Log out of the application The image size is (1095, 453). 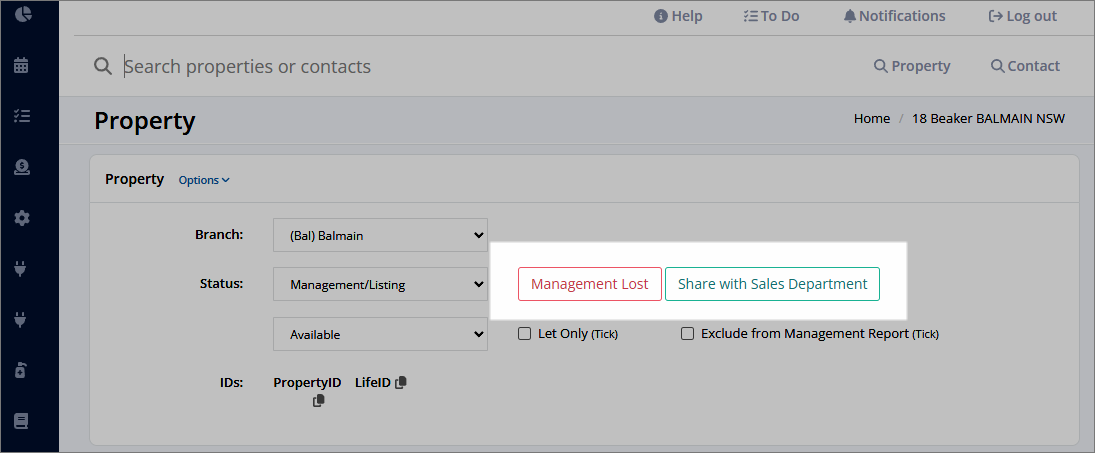click(1023, 16)
